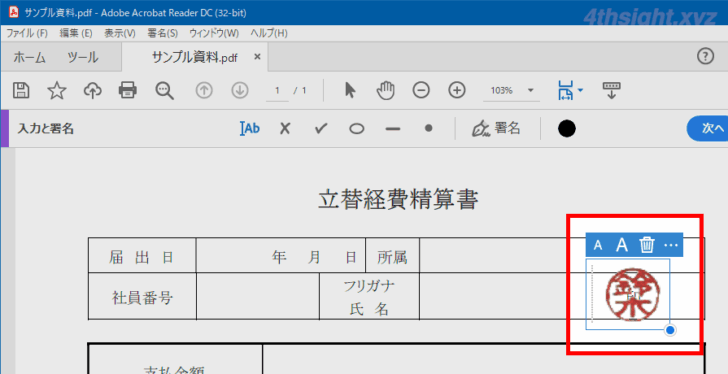The image size is (728, 374).
Task: Open the find text magnifier icon
Action: coord(164,90)
